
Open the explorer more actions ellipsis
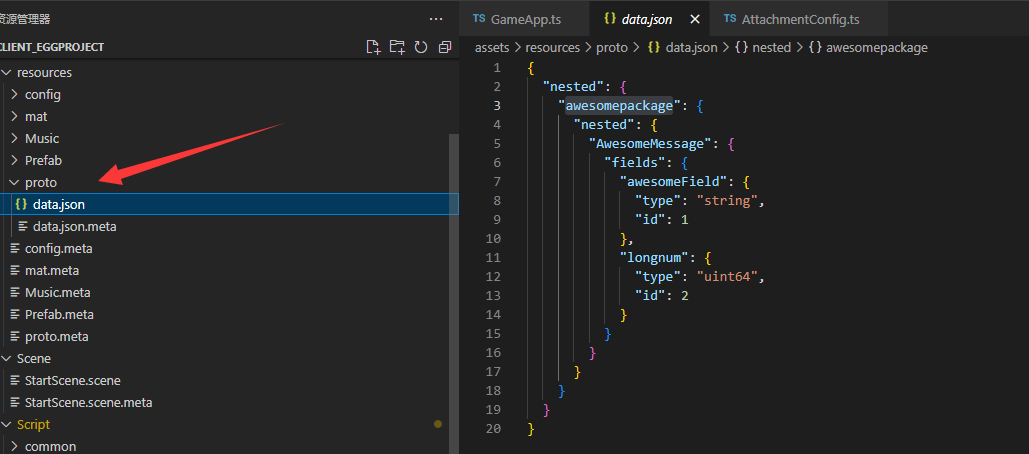point(435,19)
